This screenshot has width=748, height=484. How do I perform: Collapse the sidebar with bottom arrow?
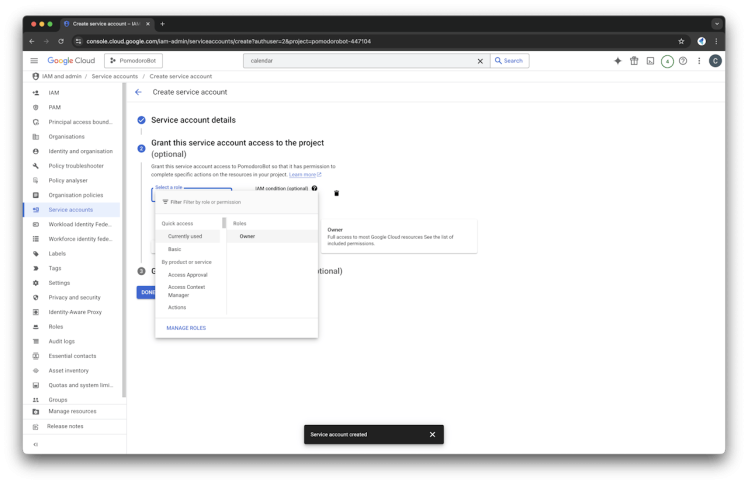tap(36, 444)
